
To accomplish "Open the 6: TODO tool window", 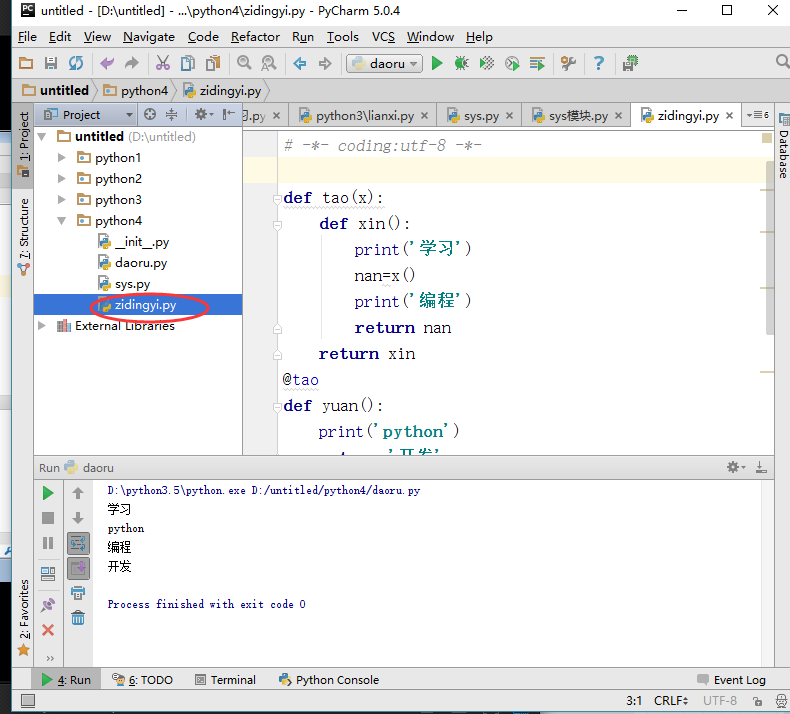I will [x=142, y=680].
